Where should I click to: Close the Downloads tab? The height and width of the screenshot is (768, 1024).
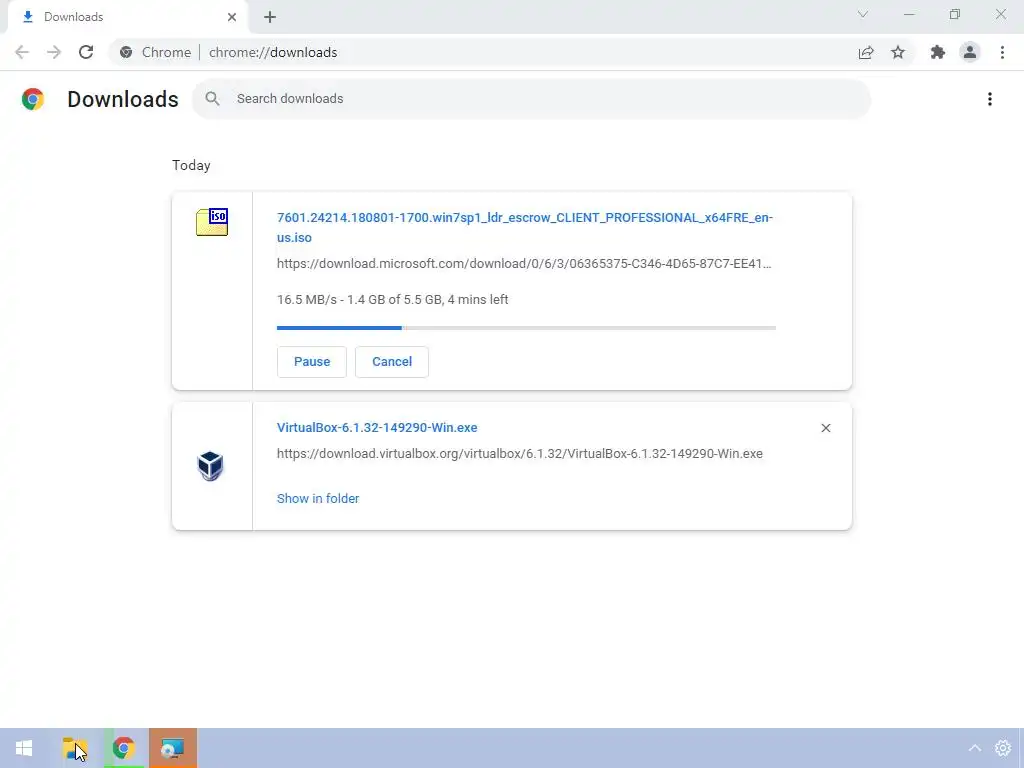tap(232, 17)
